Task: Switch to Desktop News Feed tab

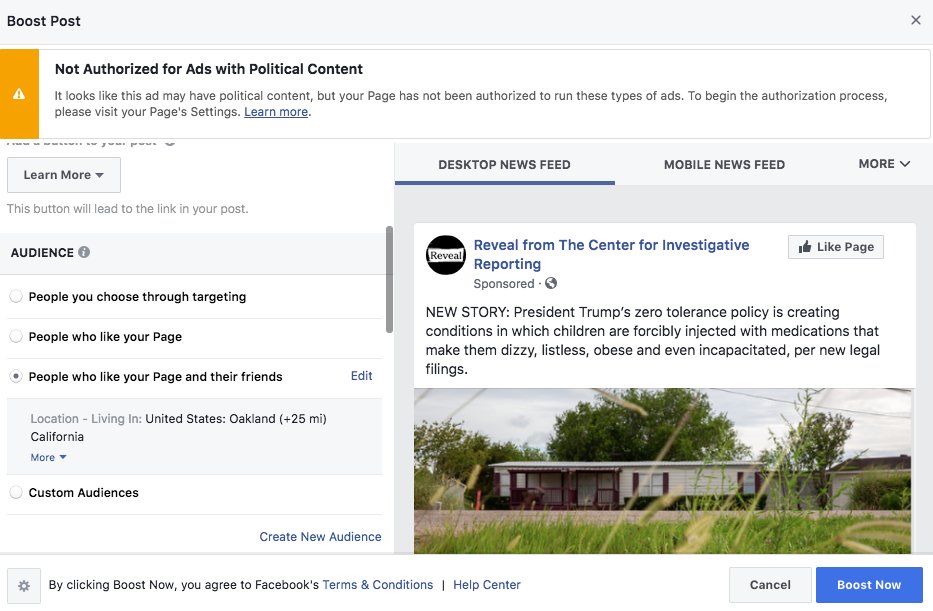Action: (504, 165)
